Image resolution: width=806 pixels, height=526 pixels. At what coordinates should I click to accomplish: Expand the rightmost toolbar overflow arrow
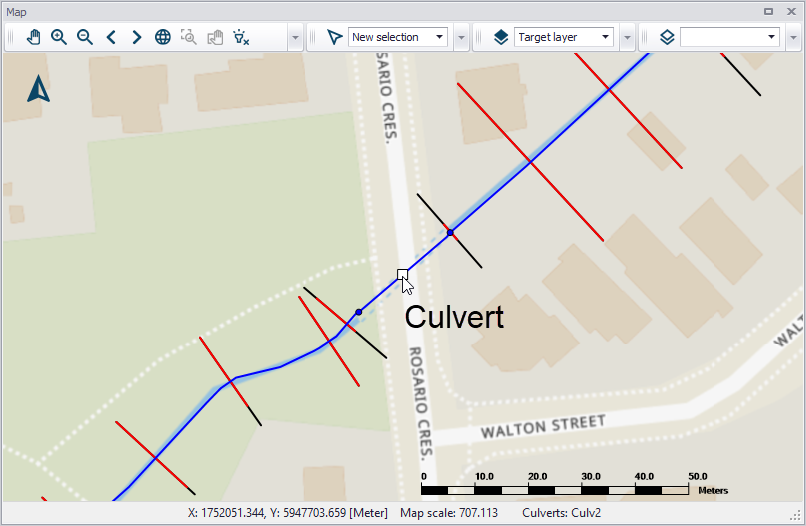click(793, 37)
